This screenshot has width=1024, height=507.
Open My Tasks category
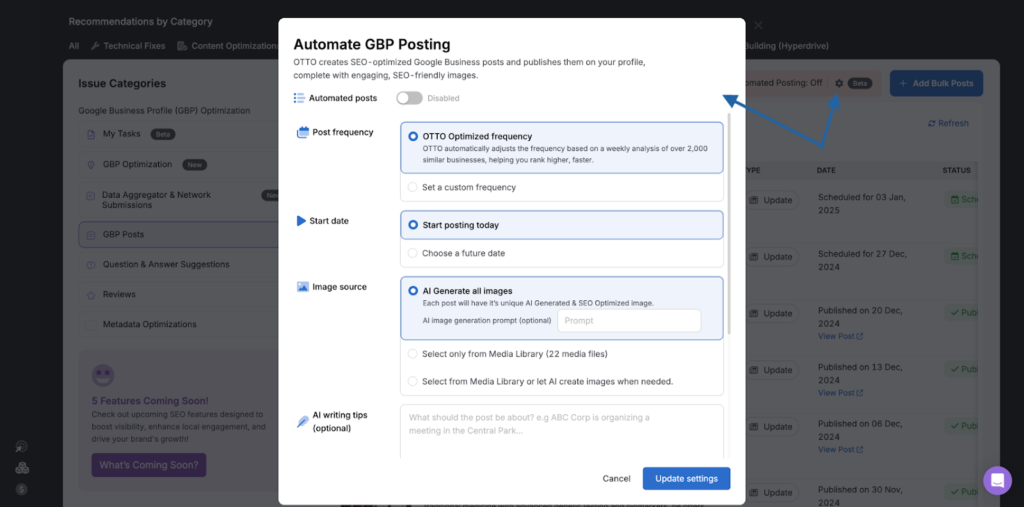pos(178,134)
